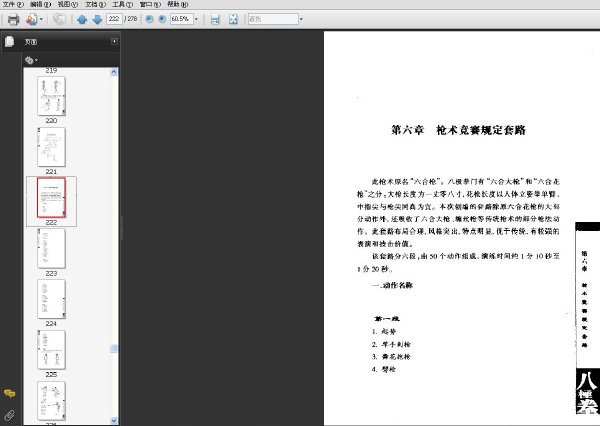The height and width of the screenshot is (426, 600).
Task: Open the comments panel speech-bubble icon
Action: [x=10, y=393]
